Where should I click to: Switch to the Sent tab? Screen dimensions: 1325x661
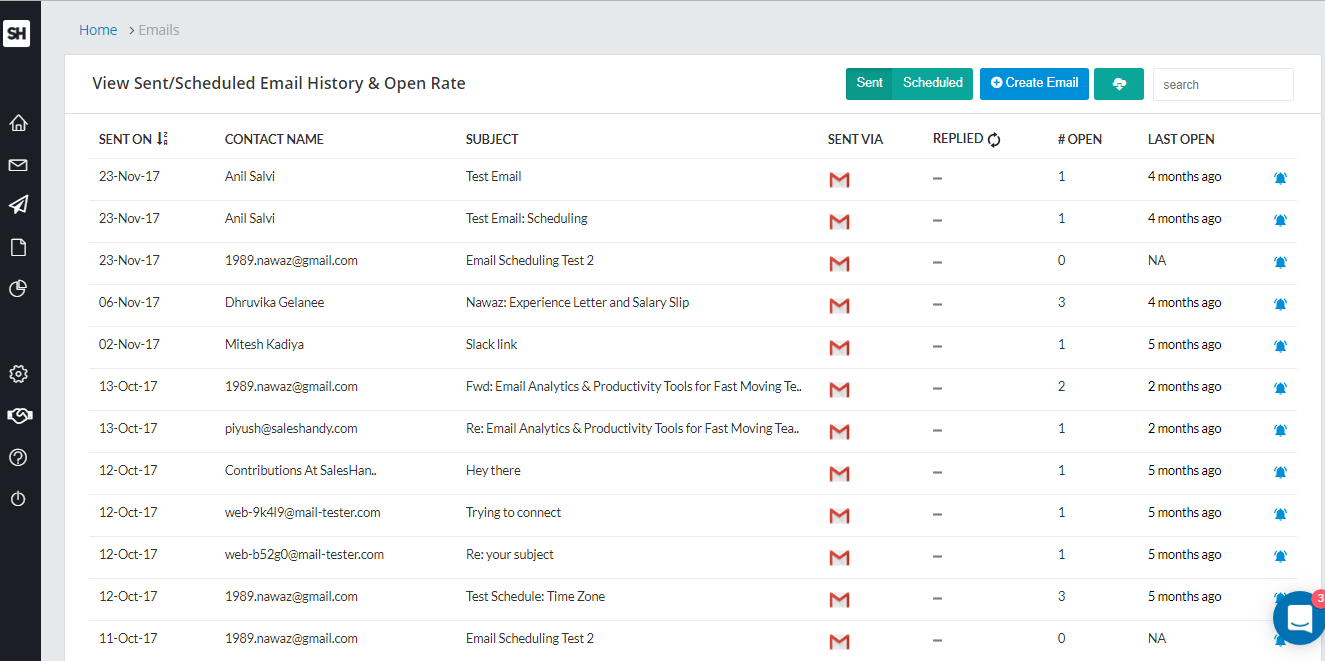click(x=869, y=83)
